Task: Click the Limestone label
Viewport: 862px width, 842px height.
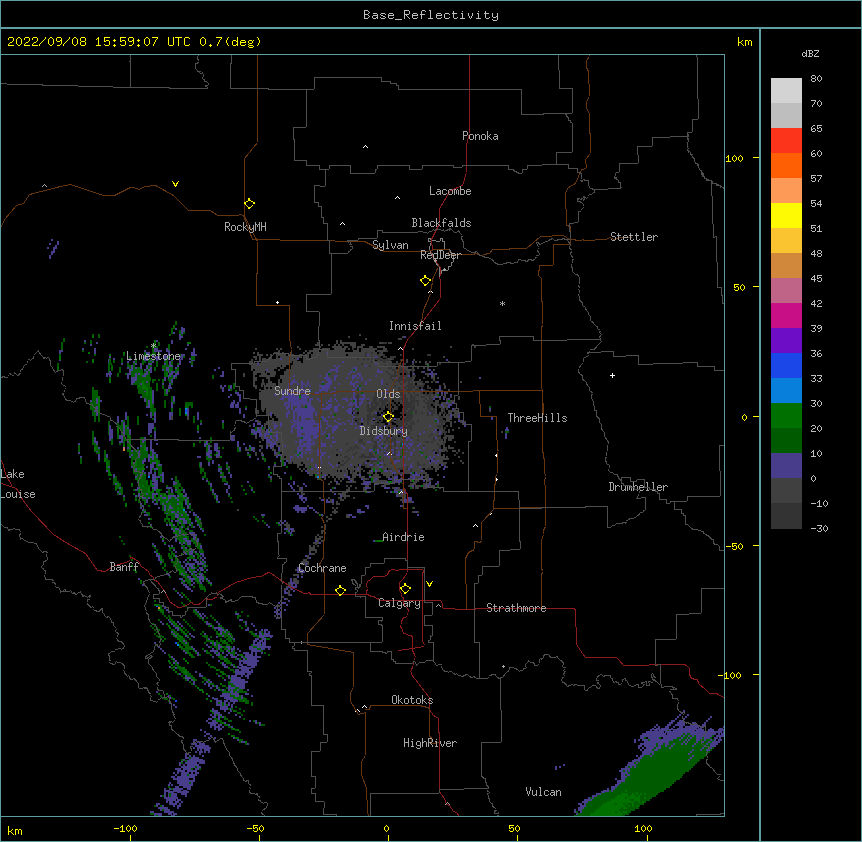Action: click(x=153, y=356)
